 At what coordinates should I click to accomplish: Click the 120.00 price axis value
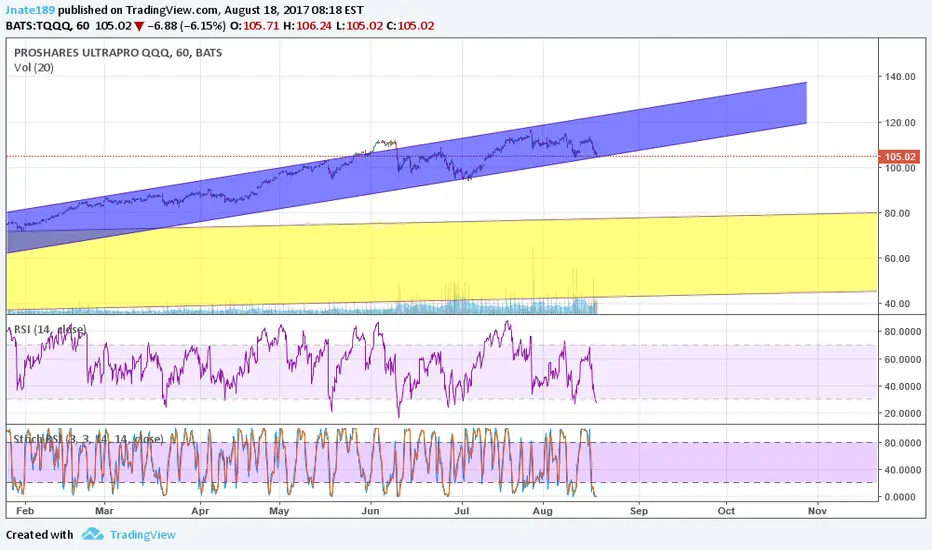point(899,123)
